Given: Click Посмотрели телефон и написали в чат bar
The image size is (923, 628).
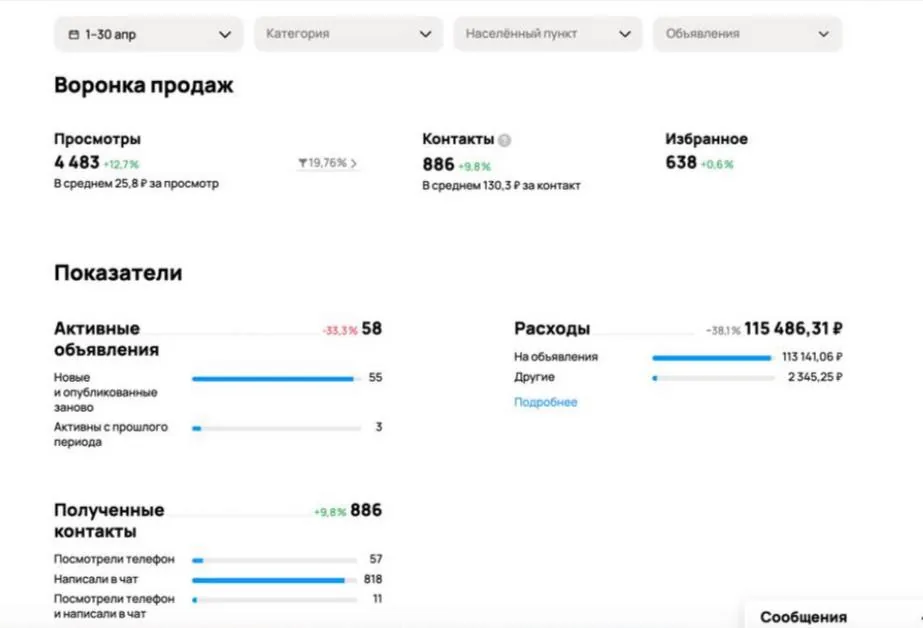Looking at the screenshot, I should pyautogui.click(x=274, y=600).
